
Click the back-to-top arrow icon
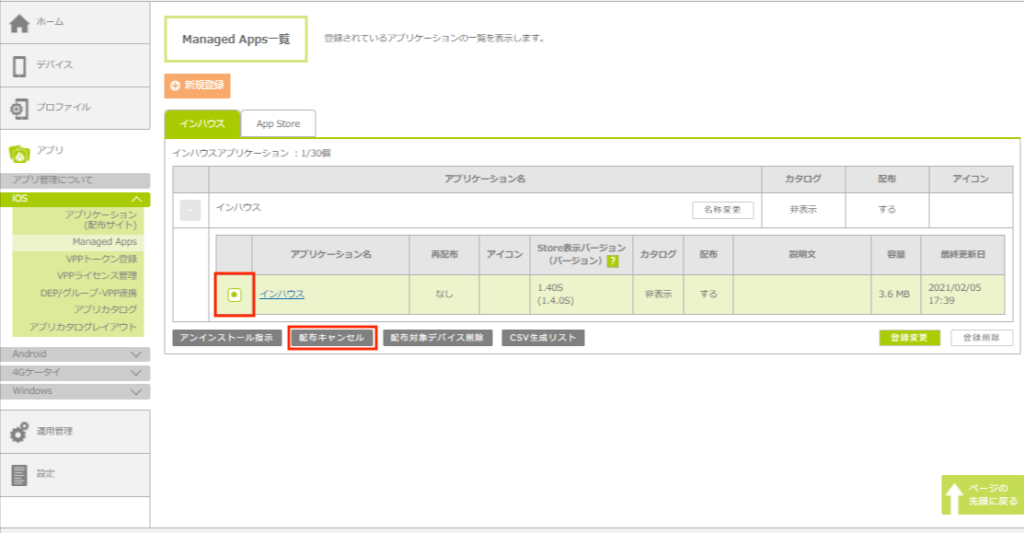[954, 496]
